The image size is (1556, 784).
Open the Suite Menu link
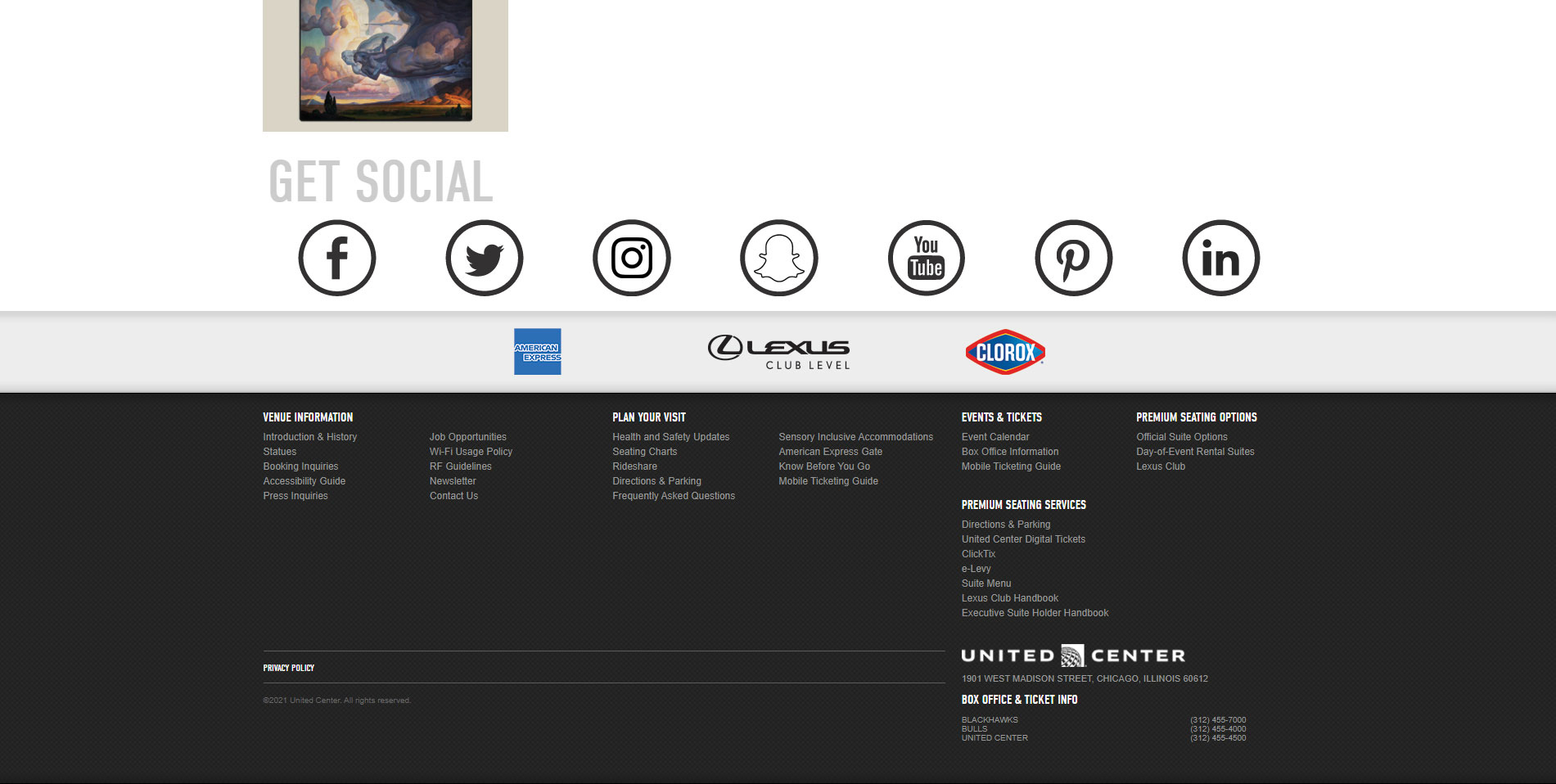pos(986,583)
